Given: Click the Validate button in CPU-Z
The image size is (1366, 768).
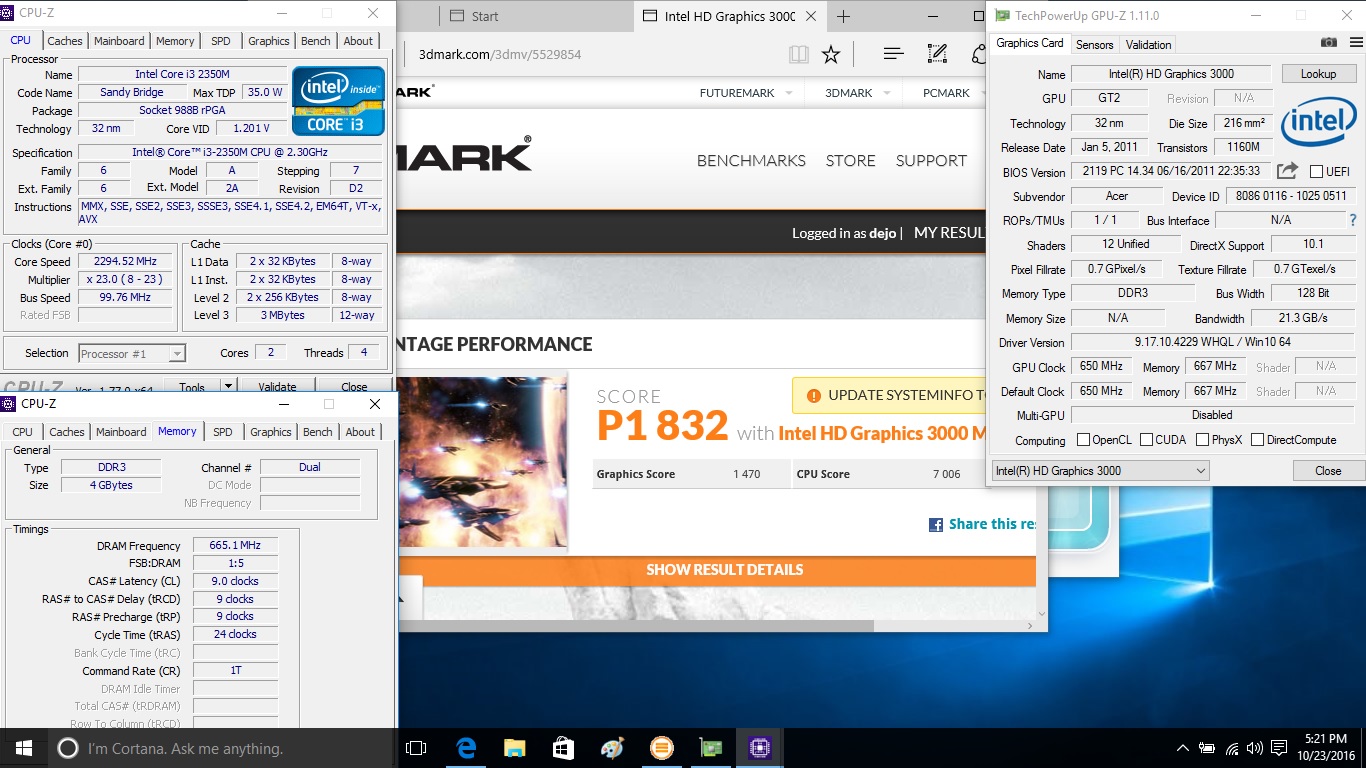Looking at the screenshot, I should (277, 386).
